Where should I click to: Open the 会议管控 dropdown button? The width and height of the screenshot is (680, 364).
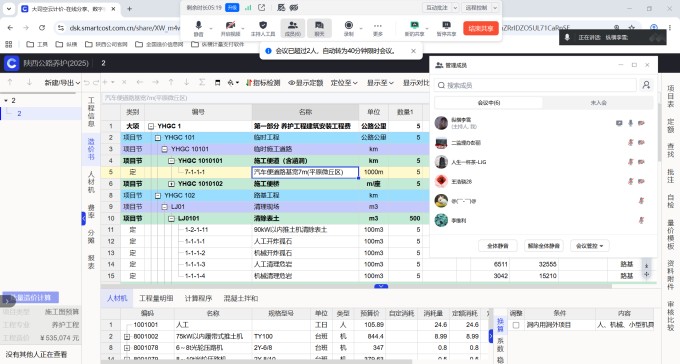pos(589,246)
